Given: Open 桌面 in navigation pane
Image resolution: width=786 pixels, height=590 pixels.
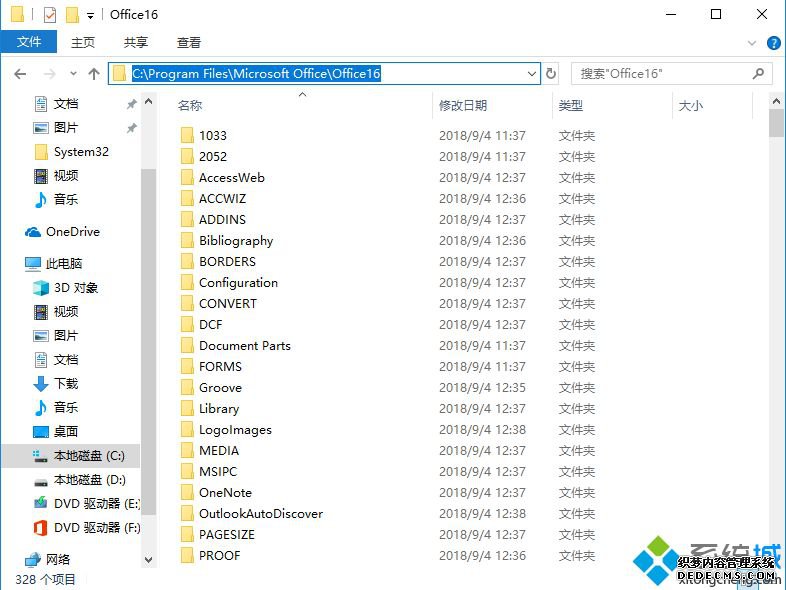Looking at the screenshot, I should [66, 432].
